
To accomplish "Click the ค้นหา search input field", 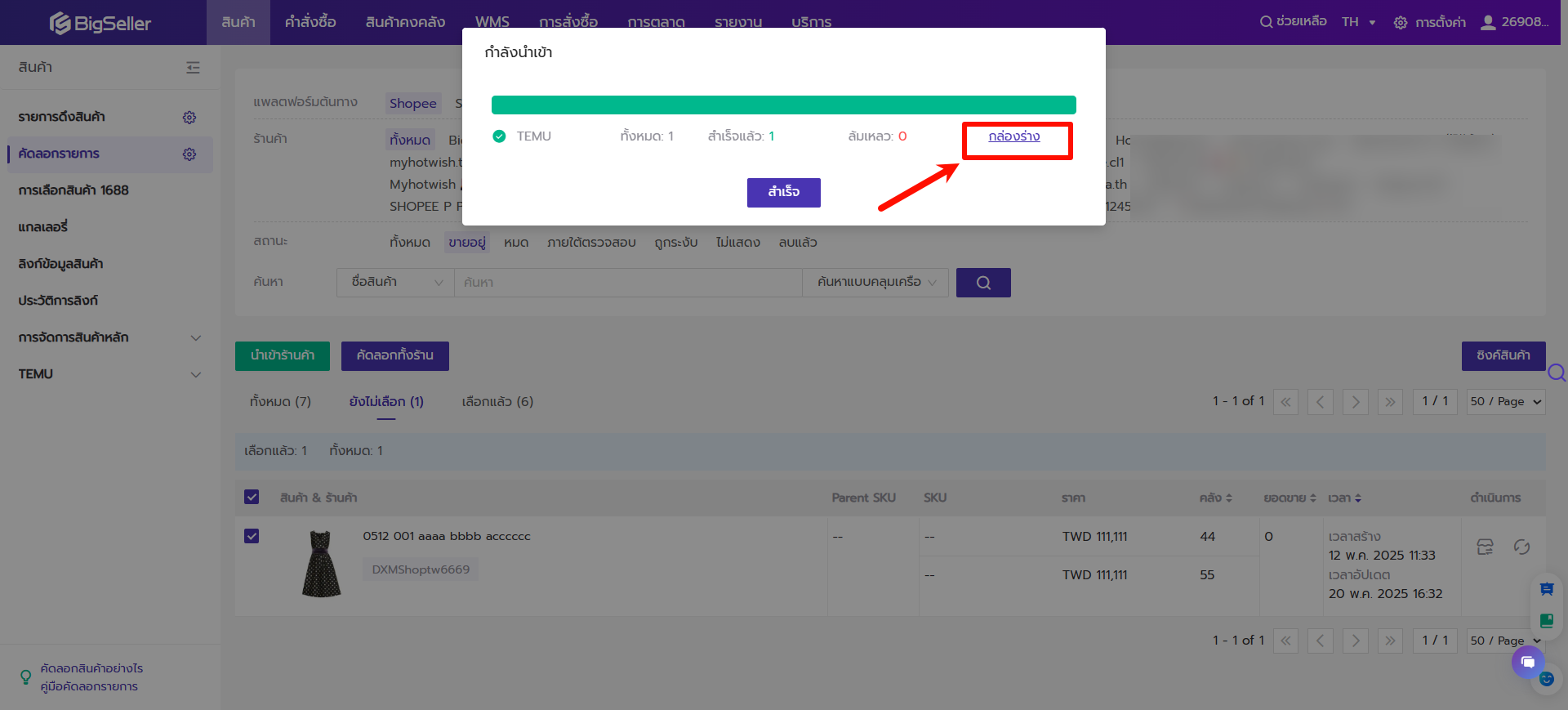I will pyautogui.click(x=628, y=283).
